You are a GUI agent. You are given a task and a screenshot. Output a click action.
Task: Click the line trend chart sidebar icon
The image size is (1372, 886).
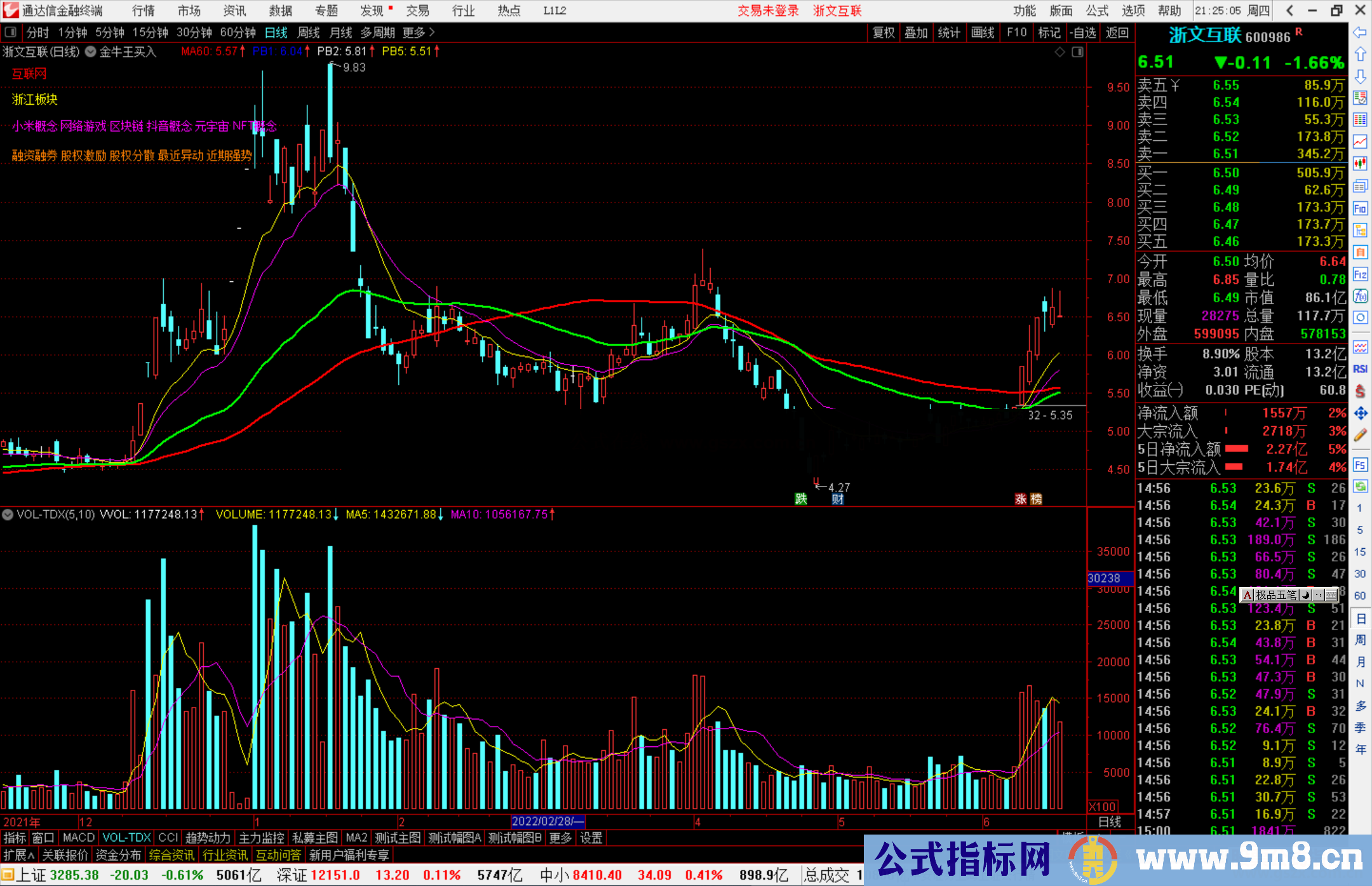pyautogui.click(x=1360, y=141)
